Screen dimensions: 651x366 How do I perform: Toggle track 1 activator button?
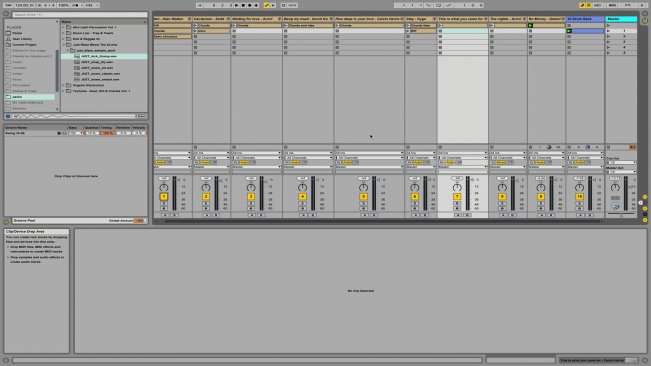164,197
